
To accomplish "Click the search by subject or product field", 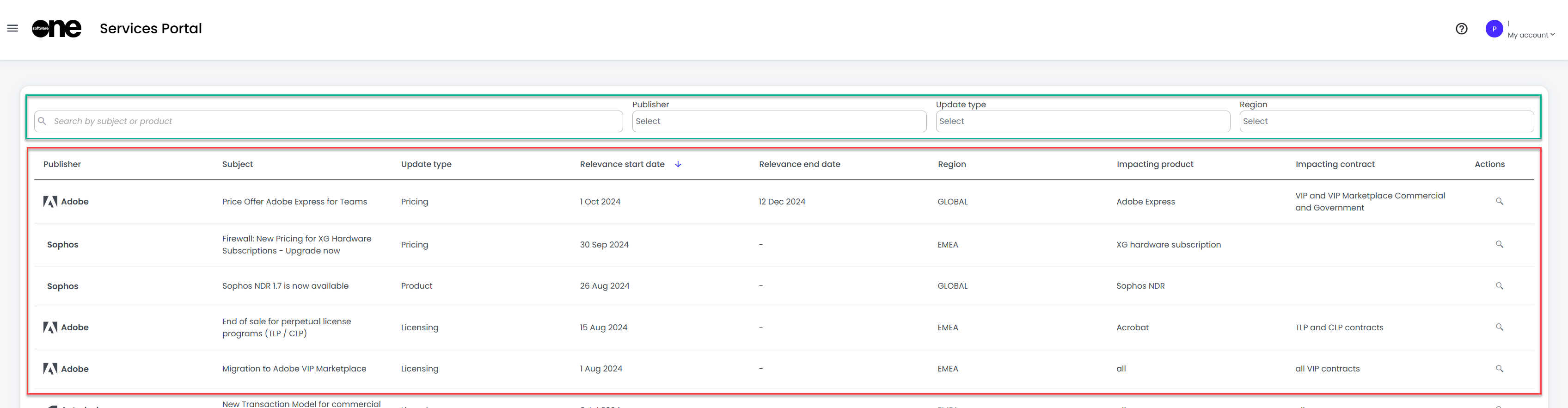I will click(x=329, y=121).
